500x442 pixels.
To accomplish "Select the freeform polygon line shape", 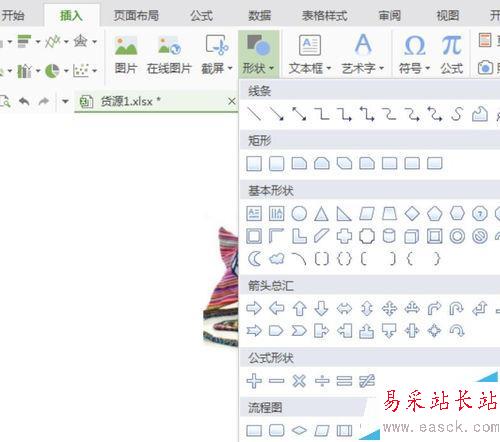I will tap(480, 114).
